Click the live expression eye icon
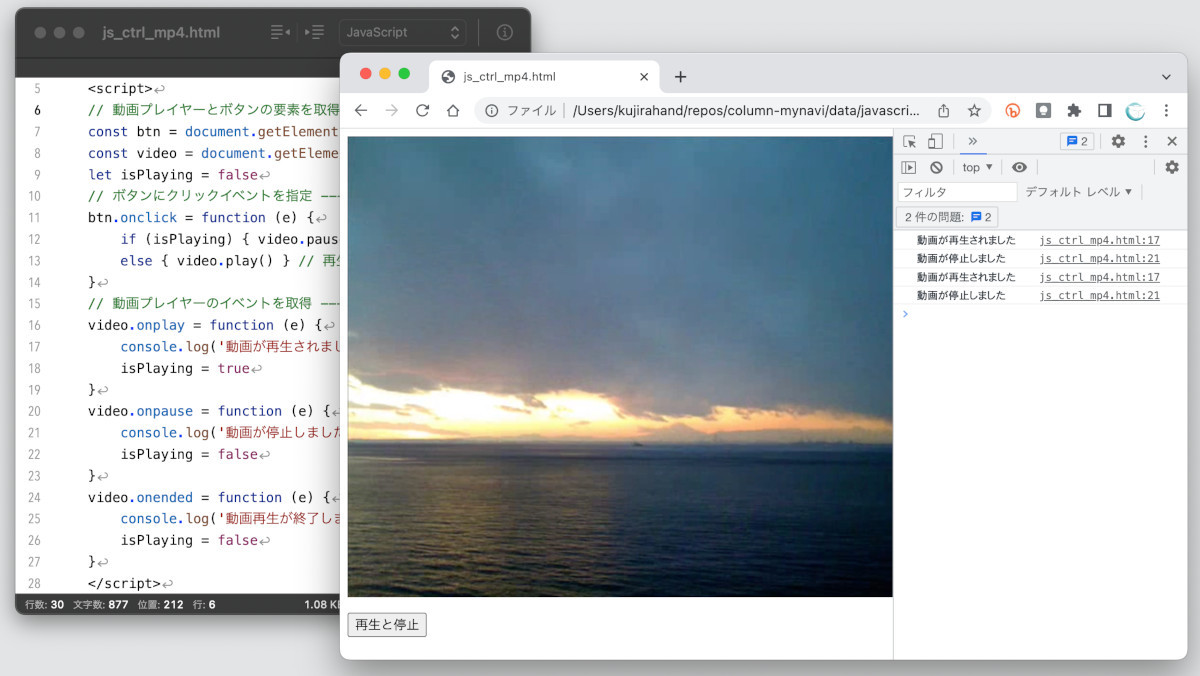This screenshot has height=676, width=1200. pos(1019,168)
